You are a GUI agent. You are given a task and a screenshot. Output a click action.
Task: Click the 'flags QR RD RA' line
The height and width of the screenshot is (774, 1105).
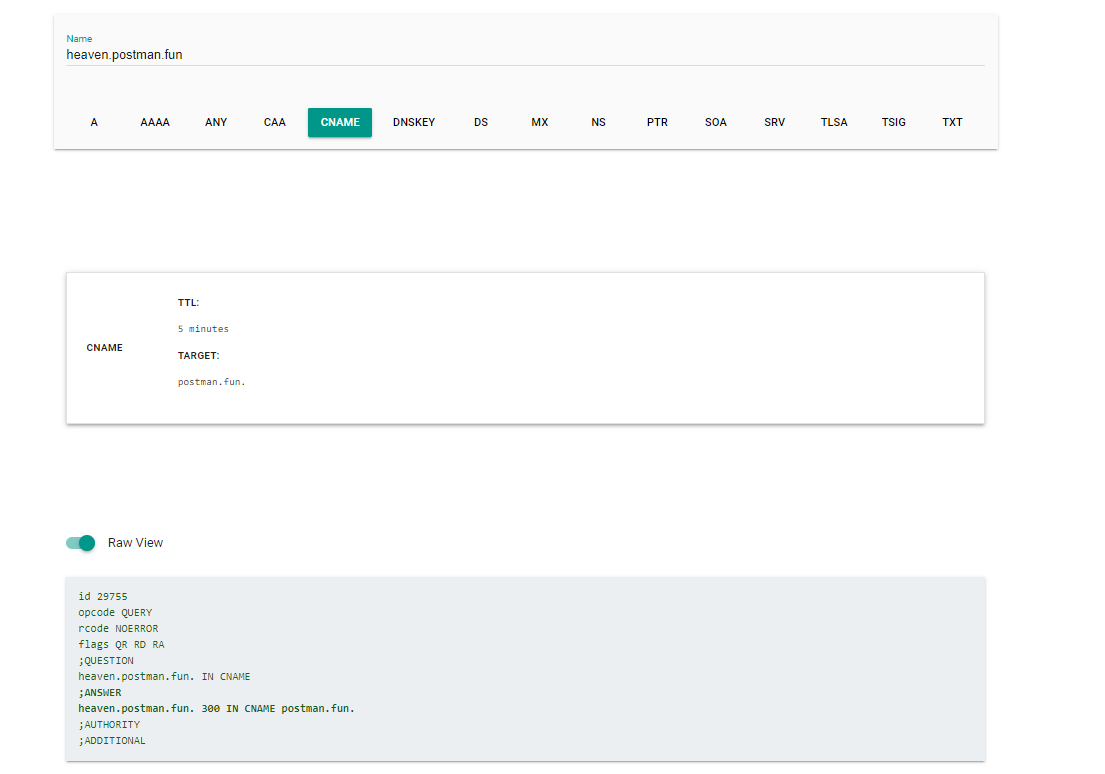coord(121,644)
